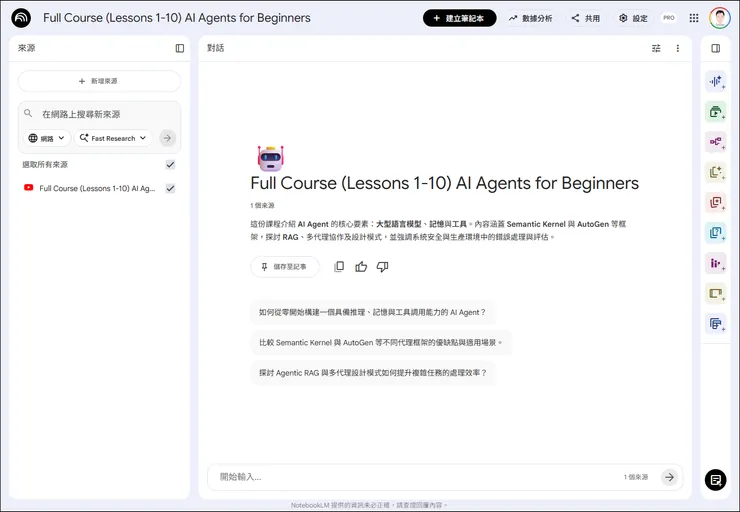Click the 1 個來源 counter in chat input
Screen dimensions: 740x512
pyautogui.click(x=636, y=477)
